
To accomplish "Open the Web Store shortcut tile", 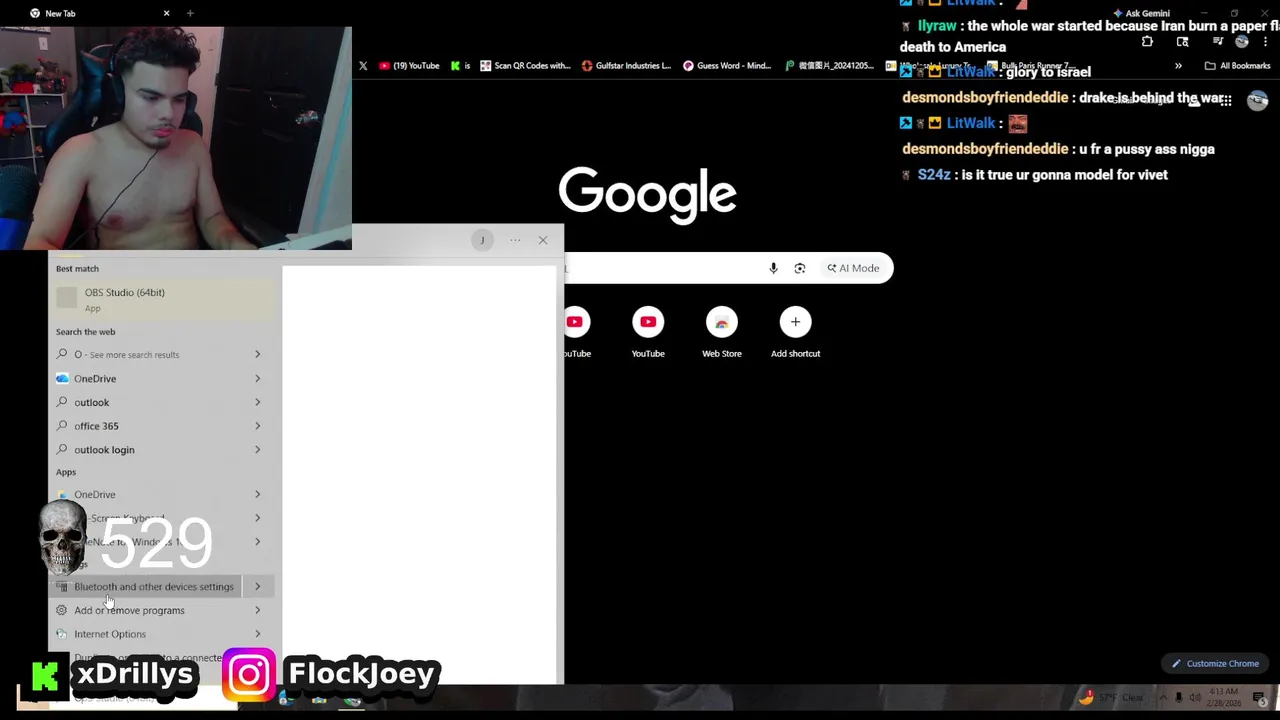I will (722, 333).
